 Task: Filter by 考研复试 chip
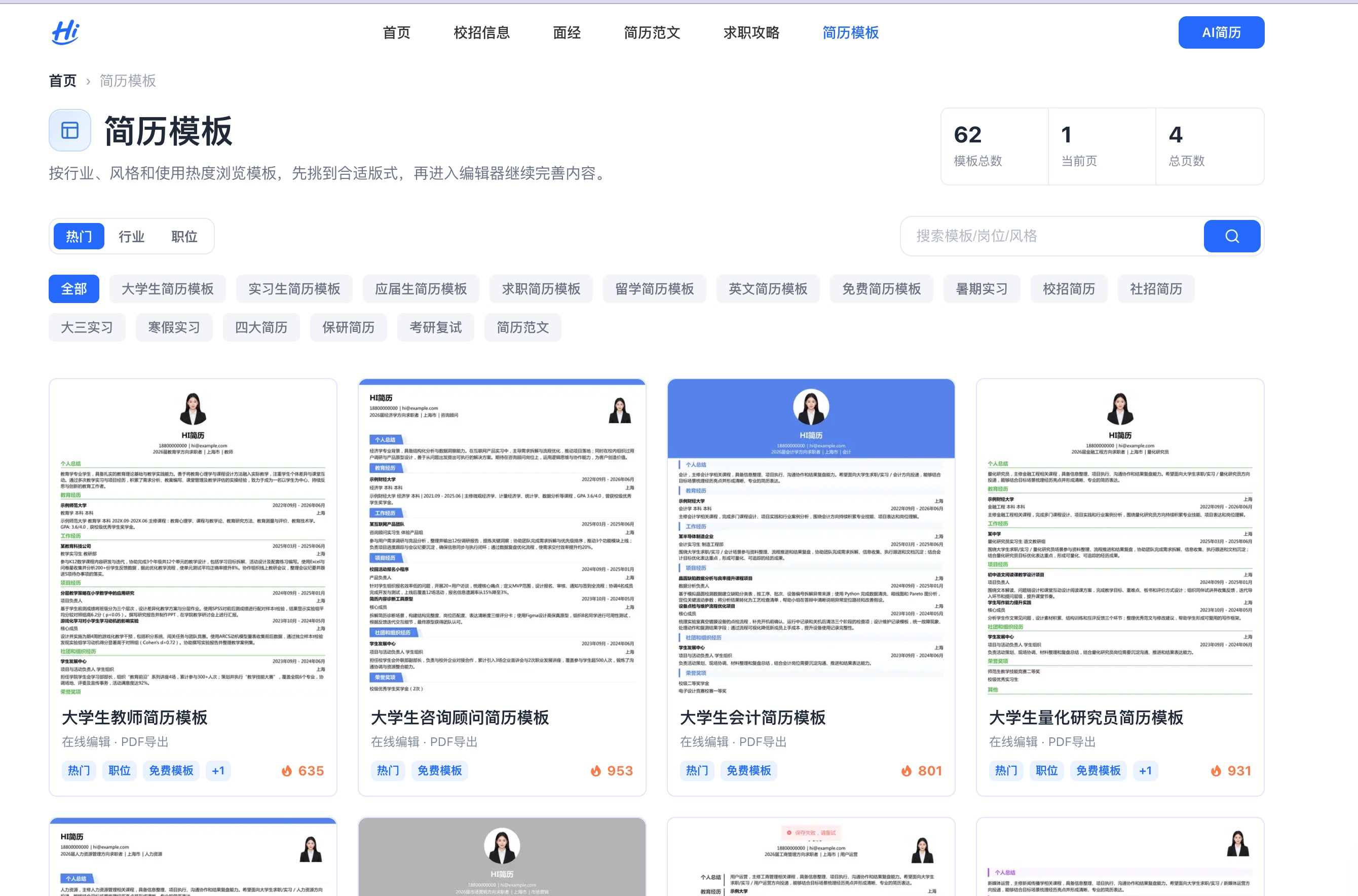click(x=436, y=327)
